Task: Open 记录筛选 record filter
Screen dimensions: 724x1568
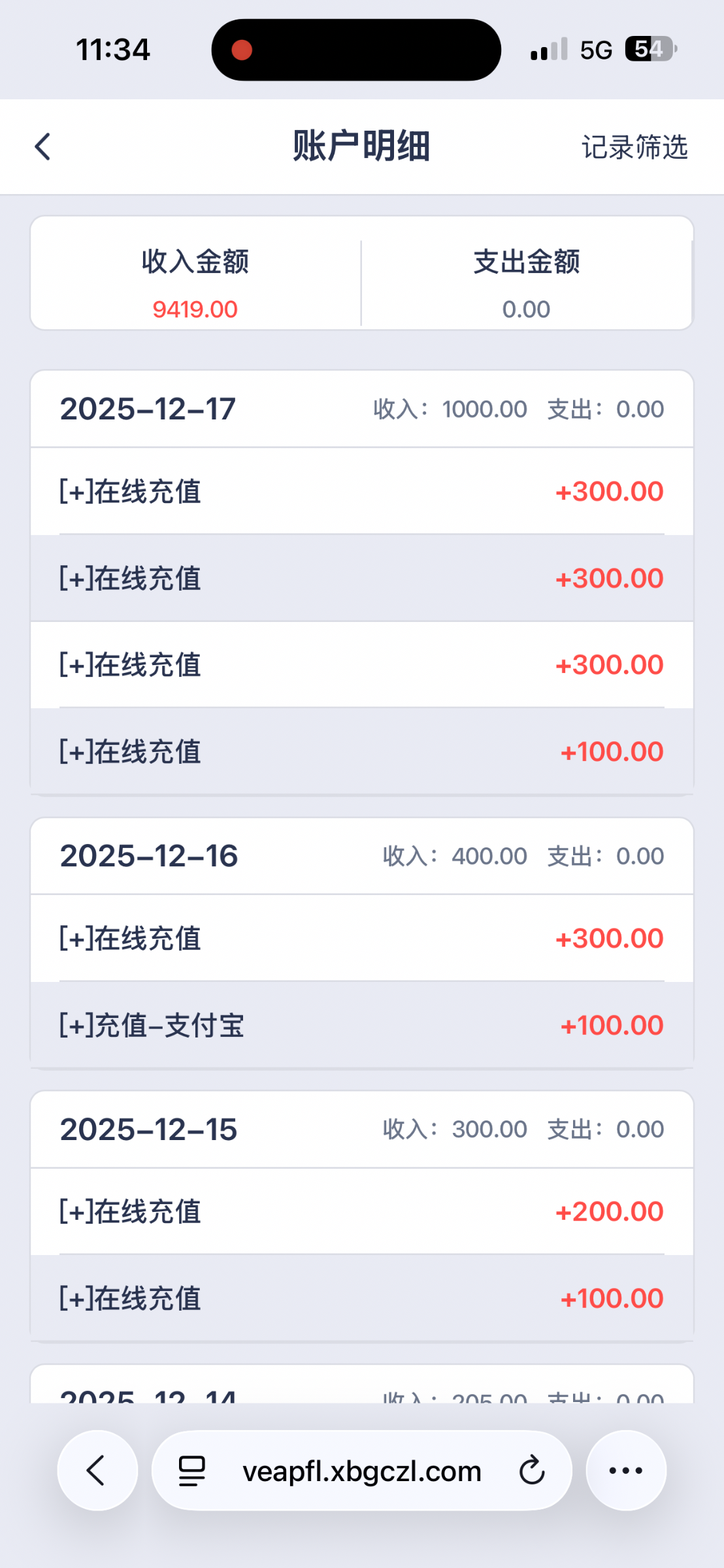Action: [x=634, y=147]
